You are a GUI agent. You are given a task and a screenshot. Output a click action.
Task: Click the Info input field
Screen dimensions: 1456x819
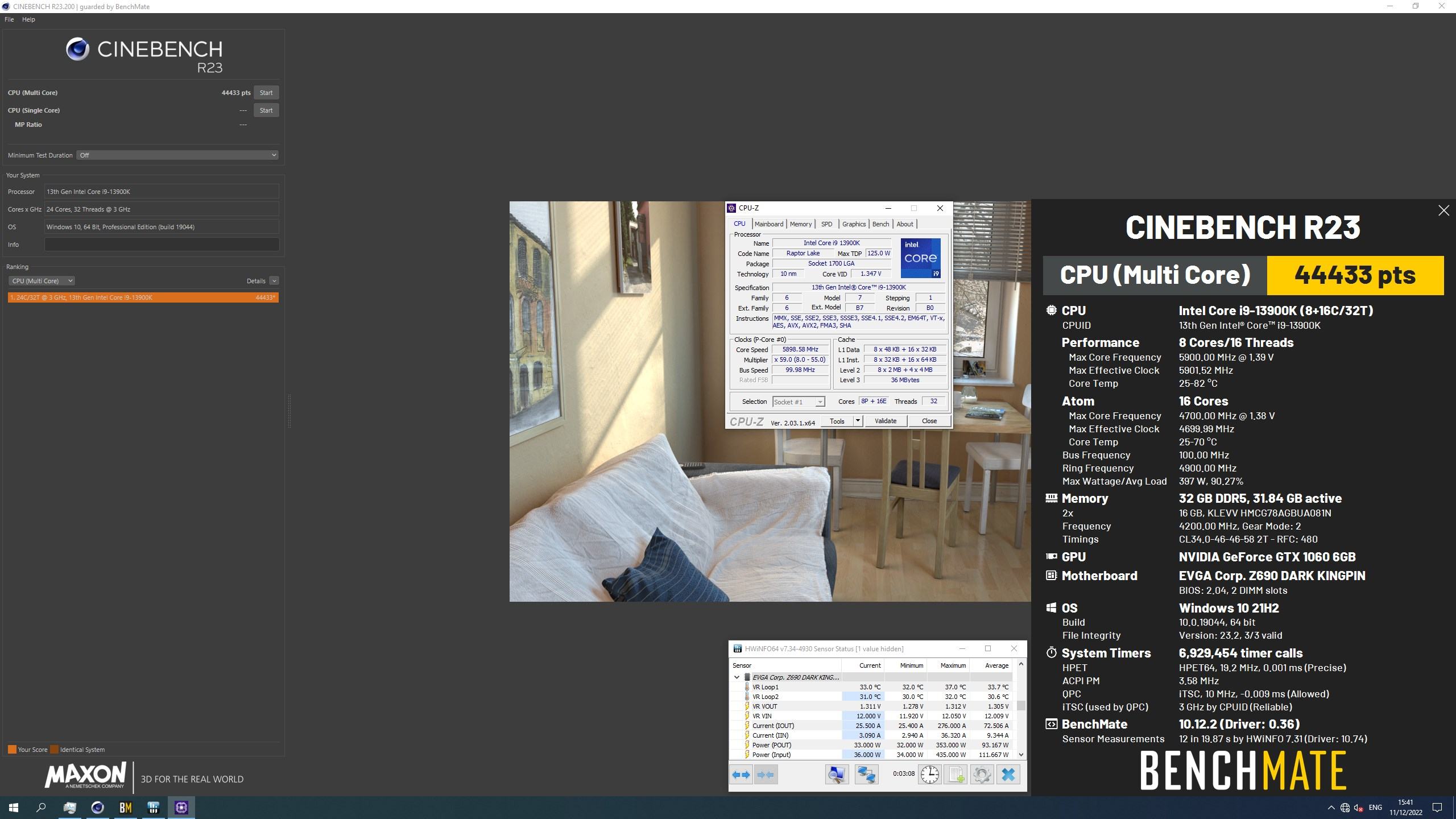click(x=162, y=245)
